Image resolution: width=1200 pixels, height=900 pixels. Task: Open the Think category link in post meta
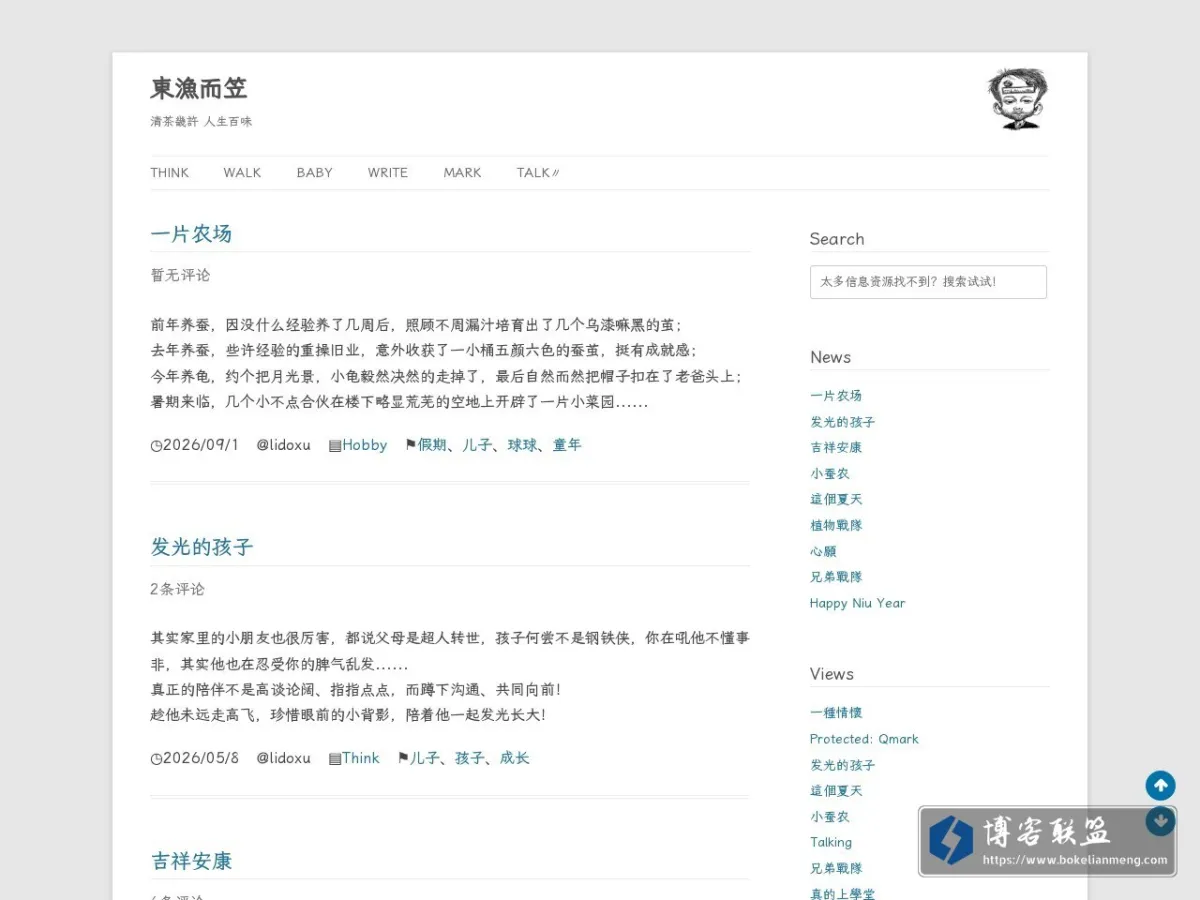(x=361, y=758)
